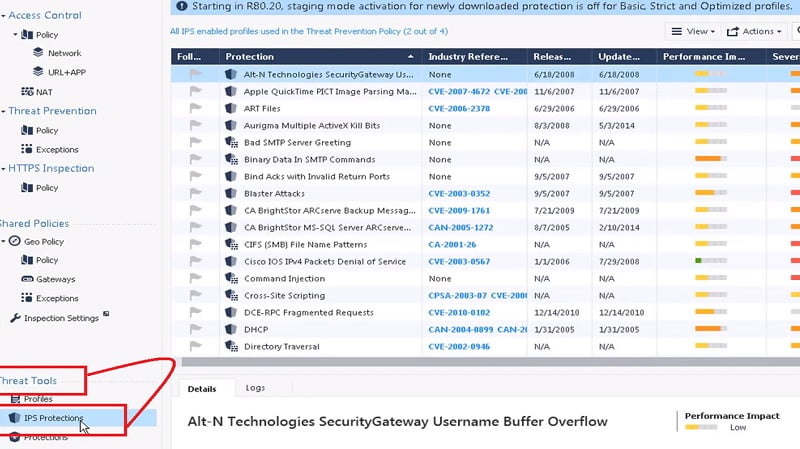Click follow-up flag for Alt-N Technologies row
The height and width of the screenshot is (449, 800).
pos(195,74)
